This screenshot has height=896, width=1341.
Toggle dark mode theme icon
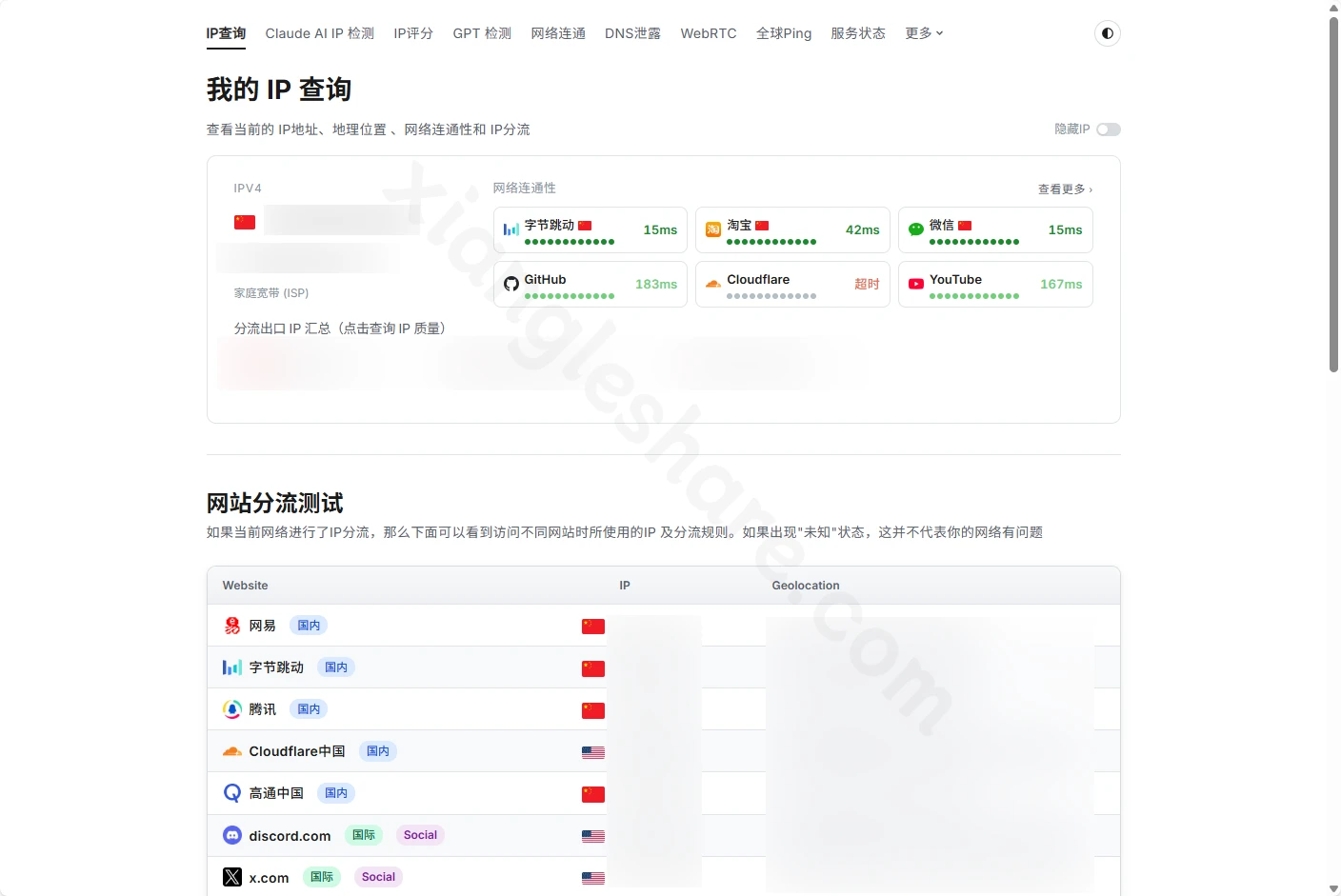(x=1107, y=33)
